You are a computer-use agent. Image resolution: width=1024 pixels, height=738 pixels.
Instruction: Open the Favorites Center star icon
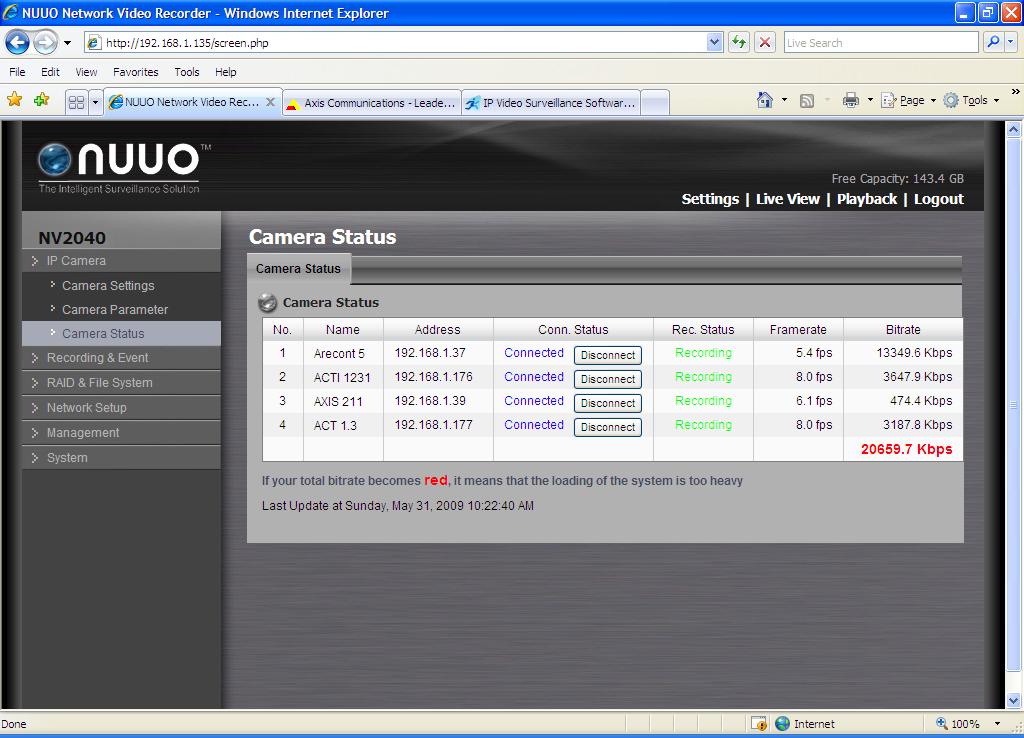[x=14, y=100]
